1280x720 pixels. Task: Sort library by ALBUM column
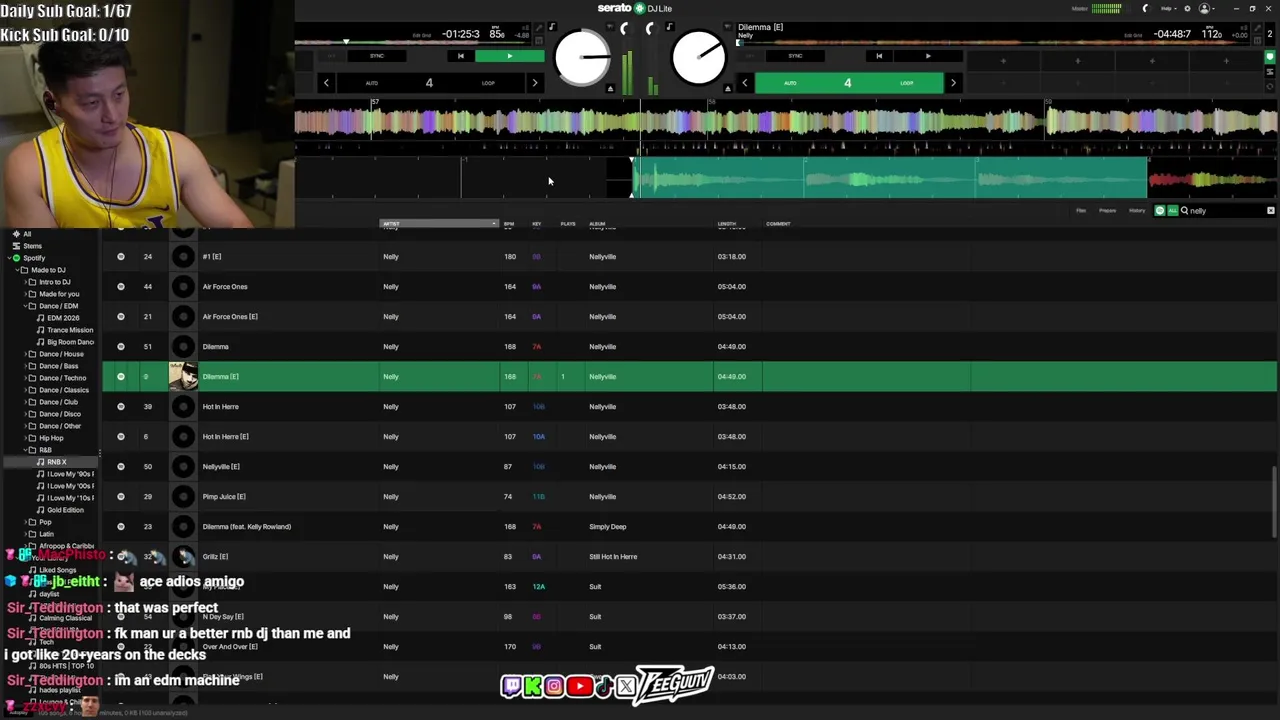tap(597, 224)
